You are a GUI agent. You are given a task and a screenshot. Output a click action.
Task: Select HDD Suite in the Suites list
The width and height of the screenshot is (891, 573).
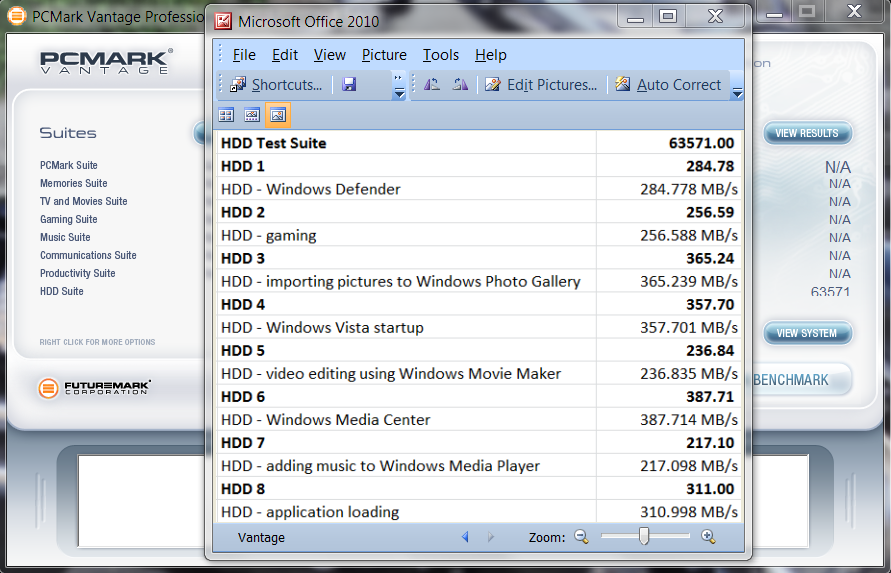(x=62, y=291)
